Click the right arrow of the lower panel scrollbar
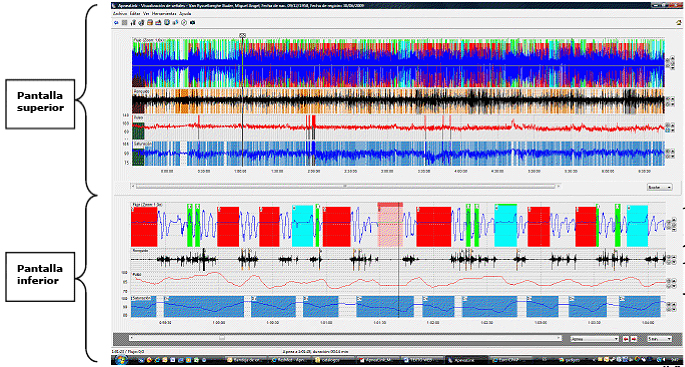Viewport: 685px width, 367px height. [559, 338]
